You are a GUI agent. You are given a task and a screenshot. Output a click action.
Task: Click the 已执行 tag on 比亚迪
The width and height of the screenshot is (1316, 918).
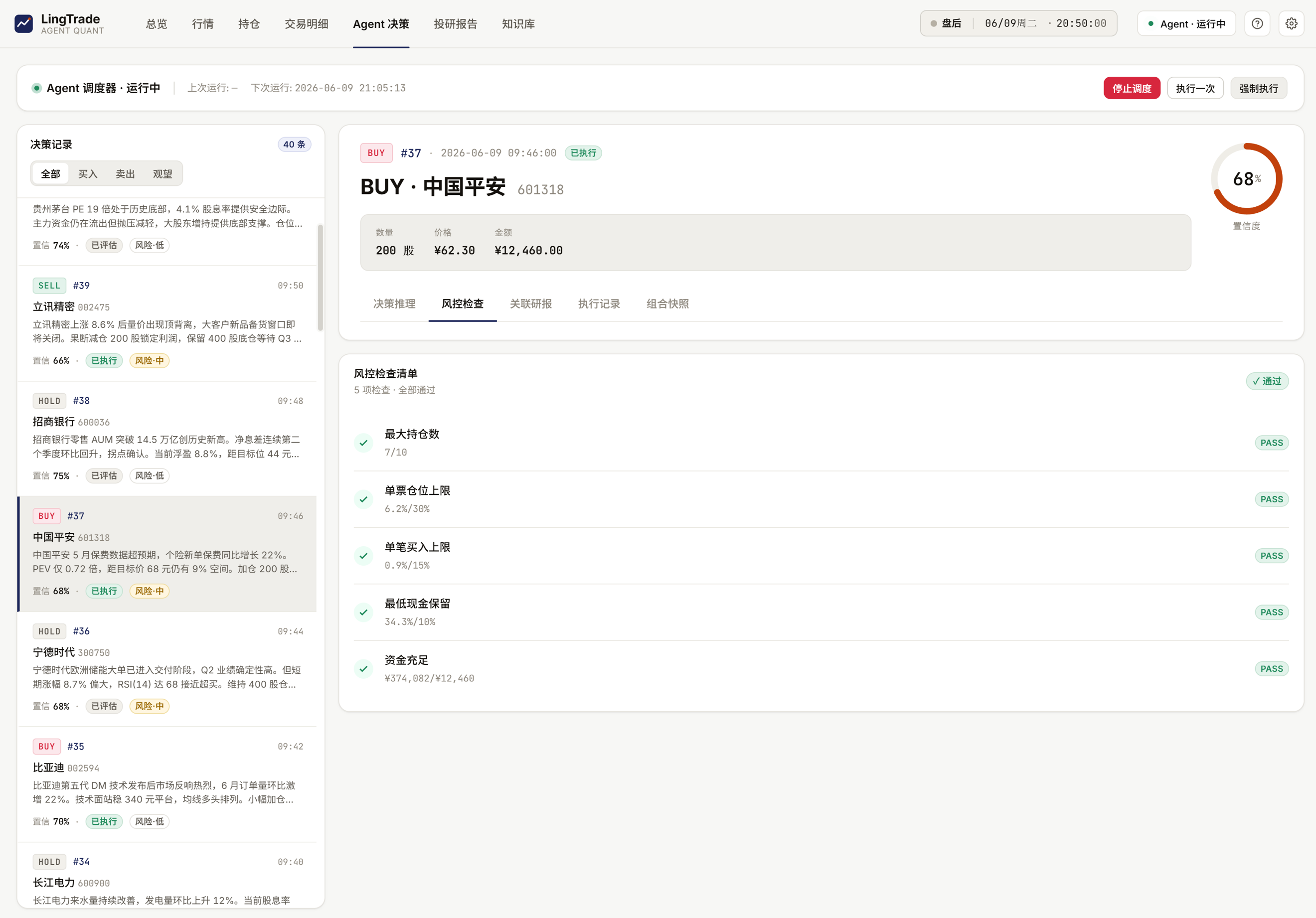[104, 821]
